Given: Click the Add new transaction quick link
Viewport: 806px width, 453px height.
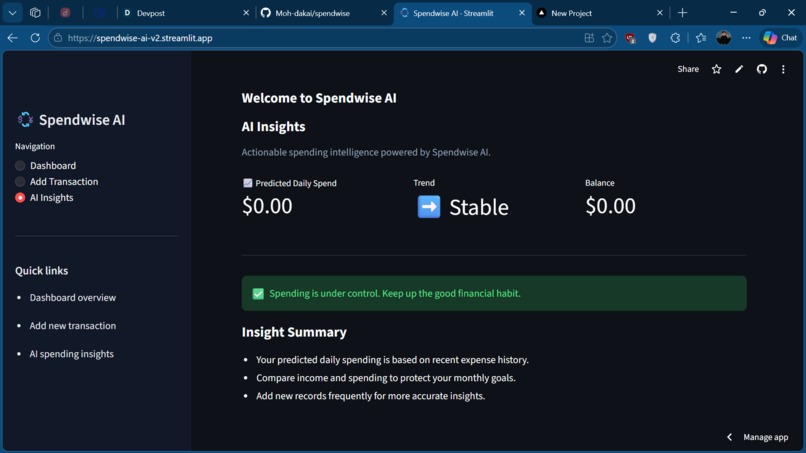Looking at the screenshot, I should [x=72, y=326].
